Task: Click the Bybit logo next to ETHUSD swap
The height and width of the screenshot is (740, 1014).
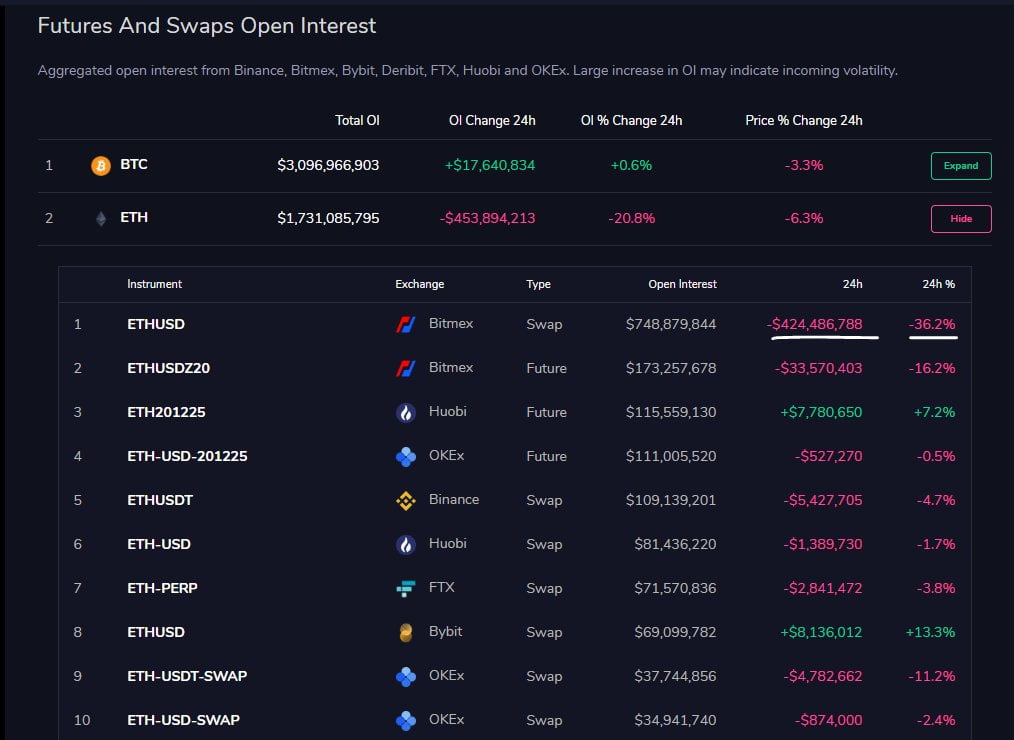Action: click(404, 631)
